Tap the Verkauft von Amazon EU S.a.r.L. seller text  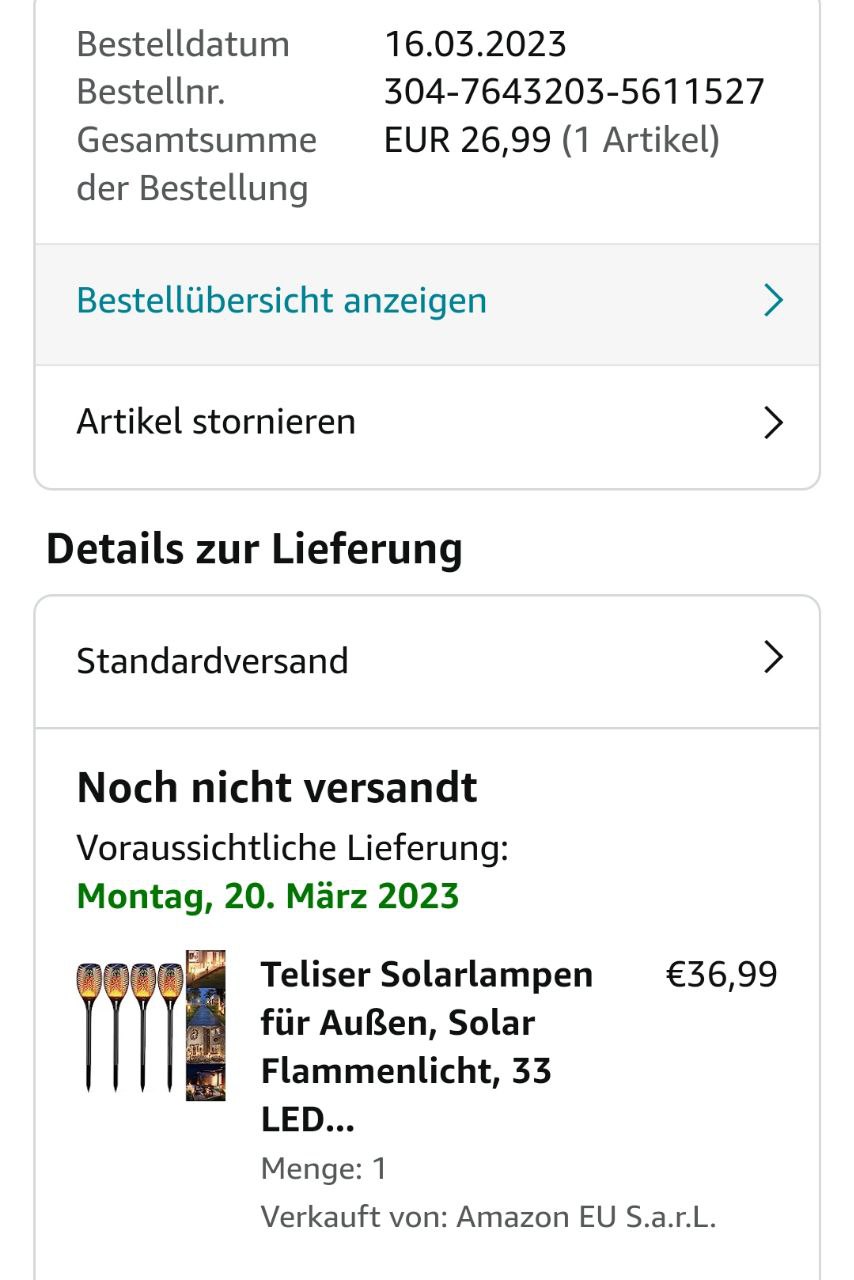488,1217
